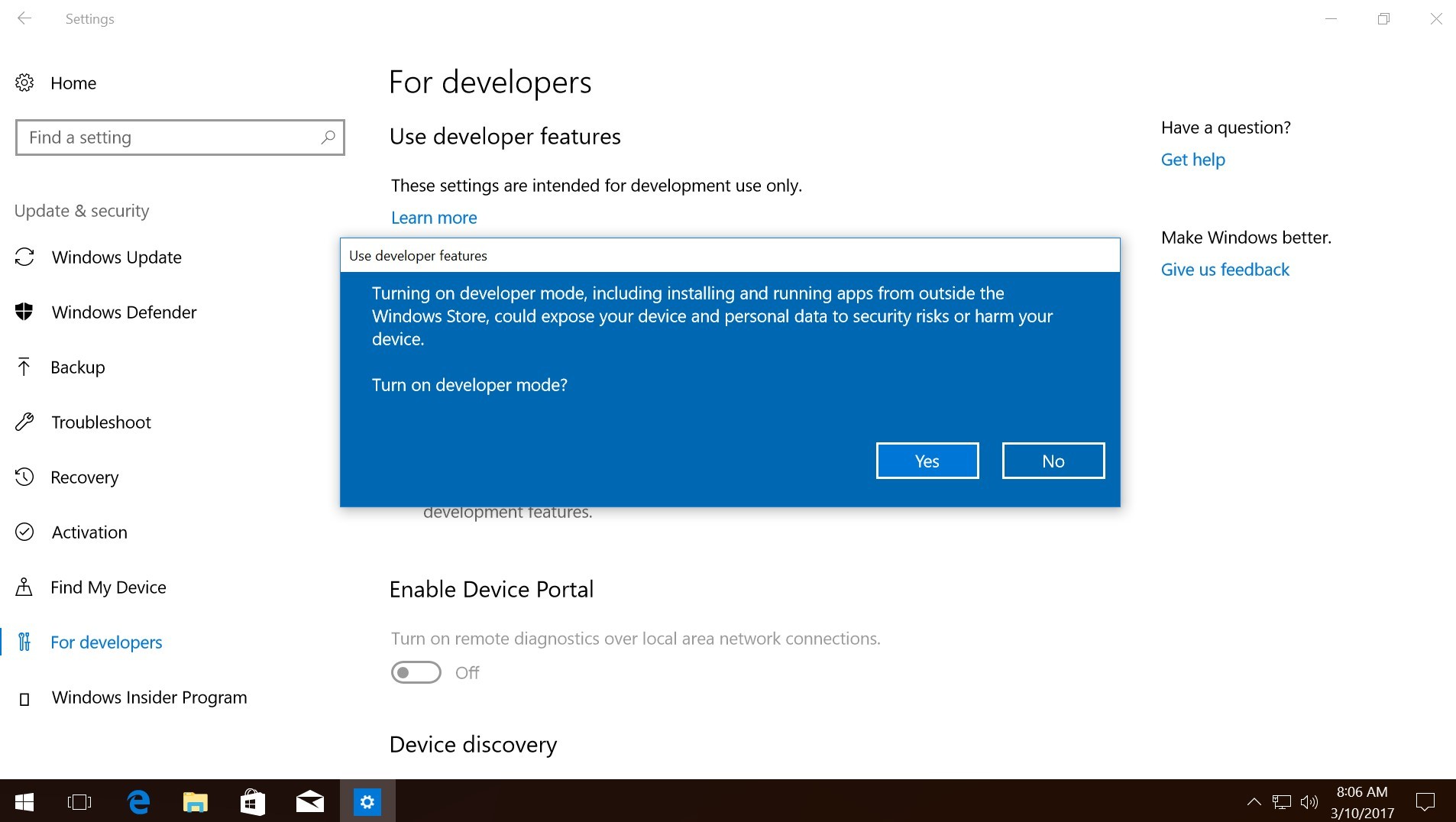Viewport: 1456px width, 822px height.
Task: Click the Find My Device icon
Action: pos(24,587)
